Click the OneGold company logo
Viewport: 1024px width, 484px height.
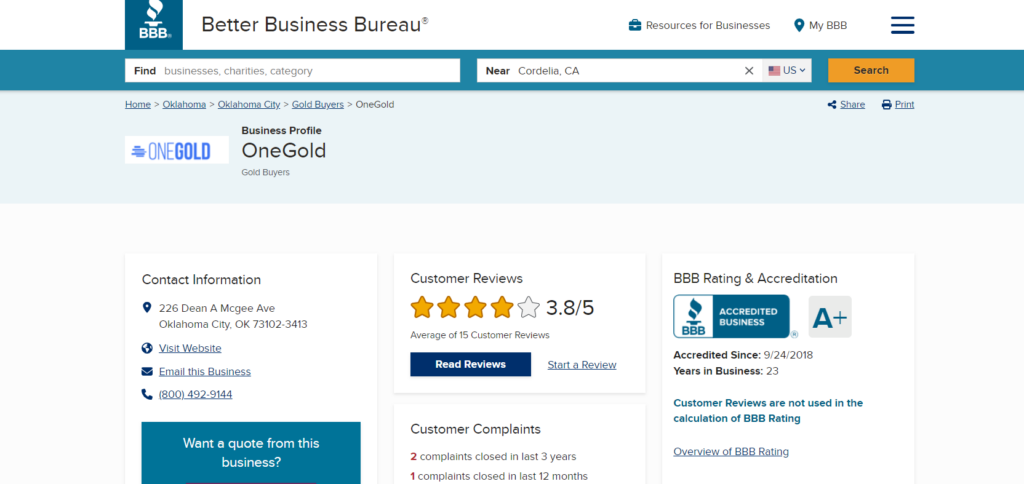click(x=176, y=150)
